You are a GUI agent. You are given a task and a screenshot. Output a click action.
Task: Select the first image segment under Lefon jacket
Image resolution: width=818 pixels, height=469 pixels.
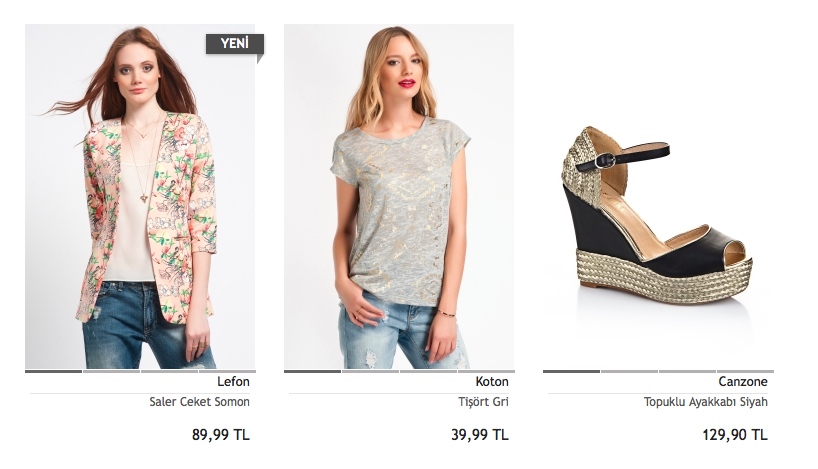(x=53, y=371)
